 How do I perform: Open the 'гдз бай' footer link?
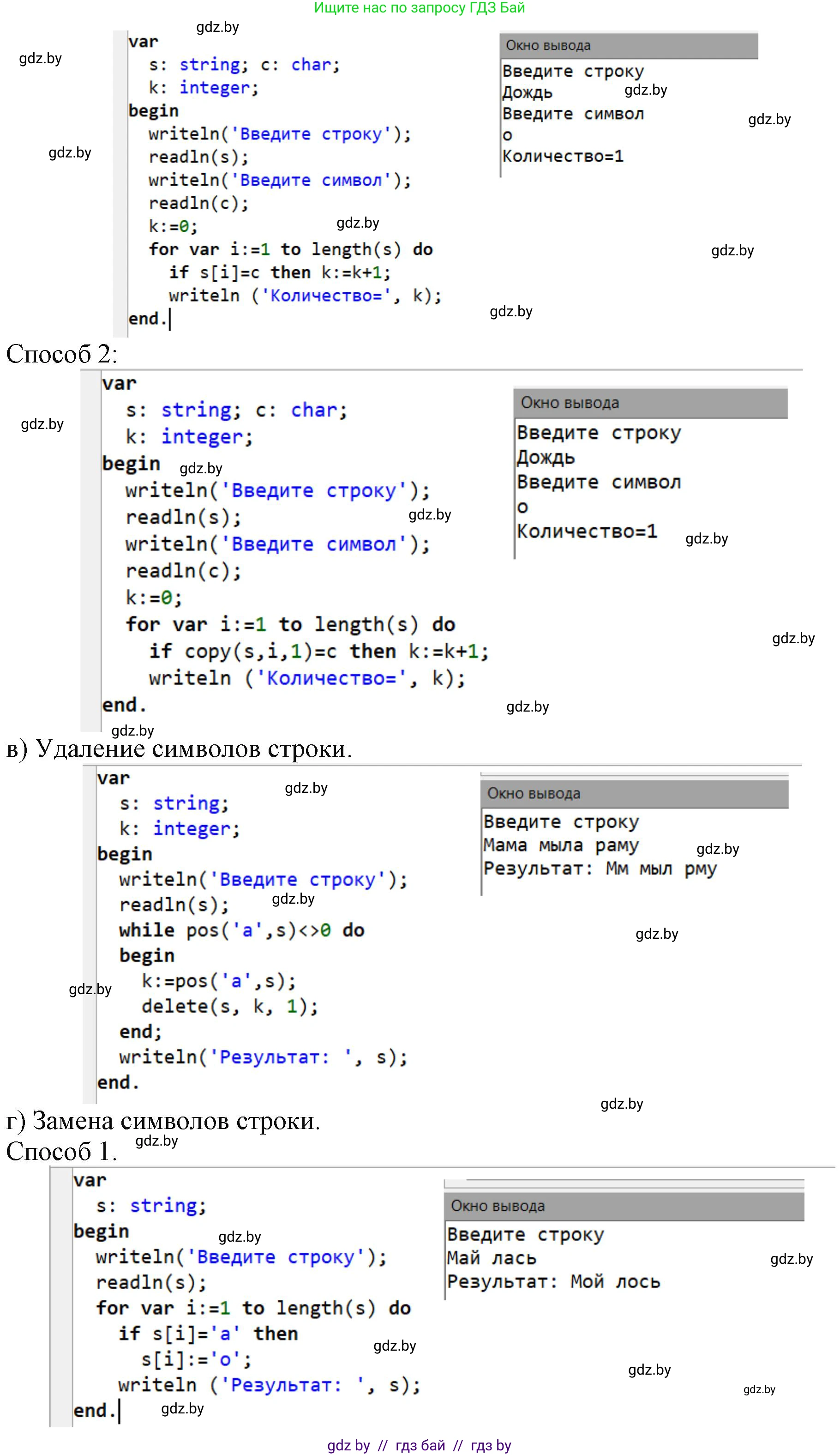tap(420, 1441)
